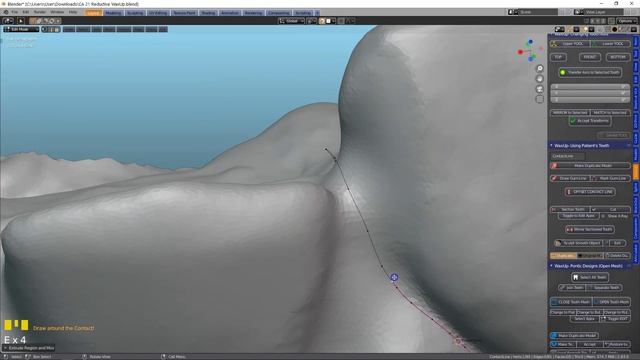
Task: Switch to the Modeling workspace tab
Action: 113,13
